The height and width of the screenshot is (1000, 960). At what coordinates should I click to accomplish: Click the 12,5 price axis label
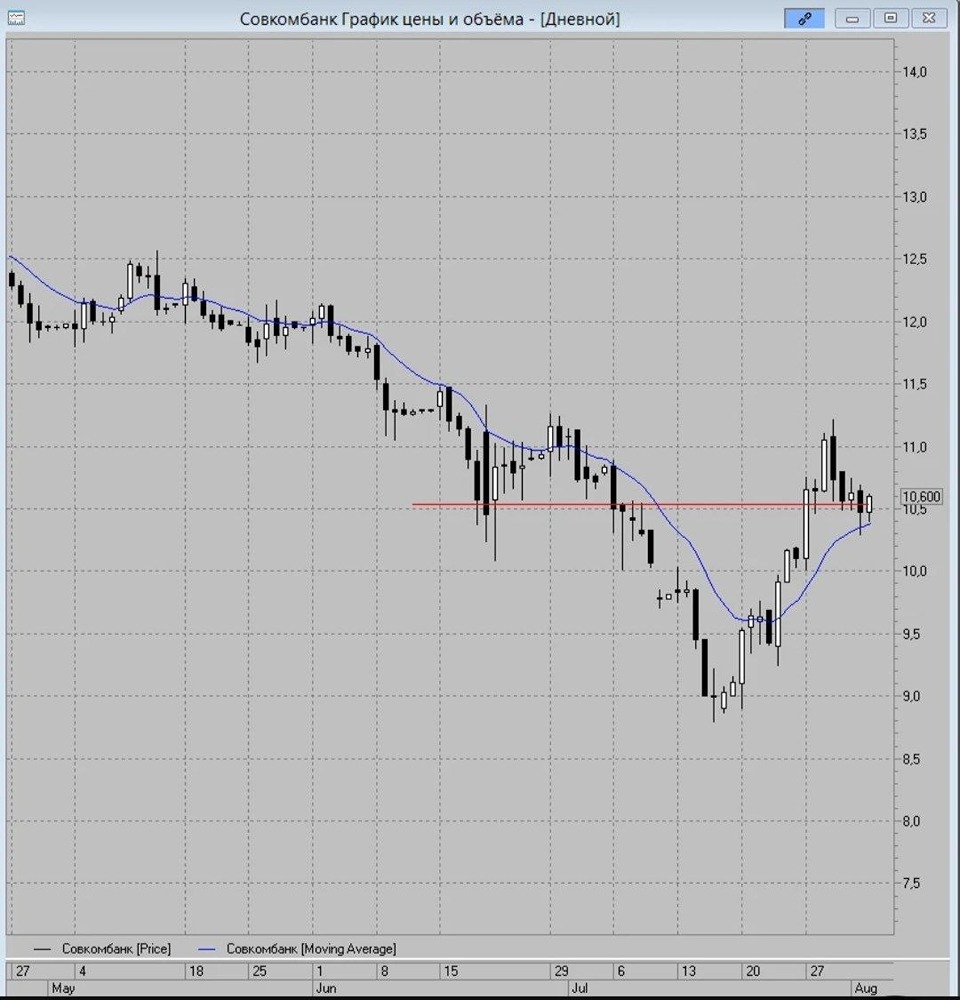pyautogui.click(x=914, y=259)
